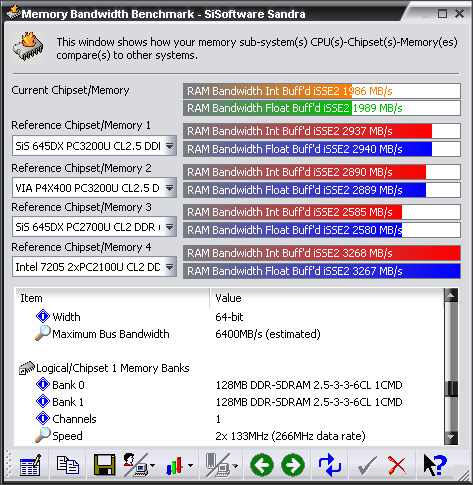Click the blue refresh arrows icon

[x=330, y=465]
